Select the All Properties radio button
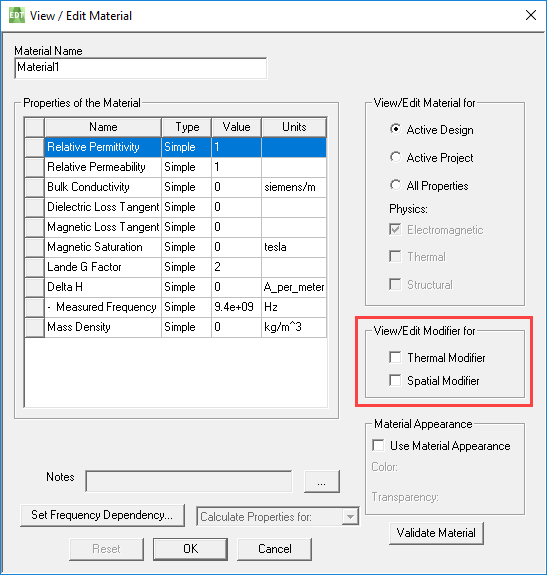Image resolution: width=547 pixels, height=575 pixels. 395,185
